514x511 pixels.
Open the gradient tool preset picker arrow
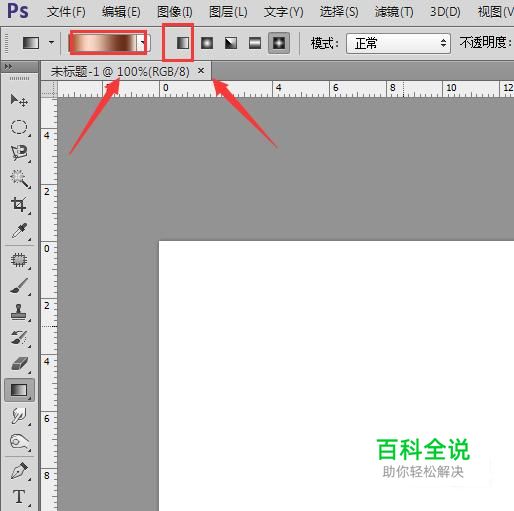pos(51,43)
